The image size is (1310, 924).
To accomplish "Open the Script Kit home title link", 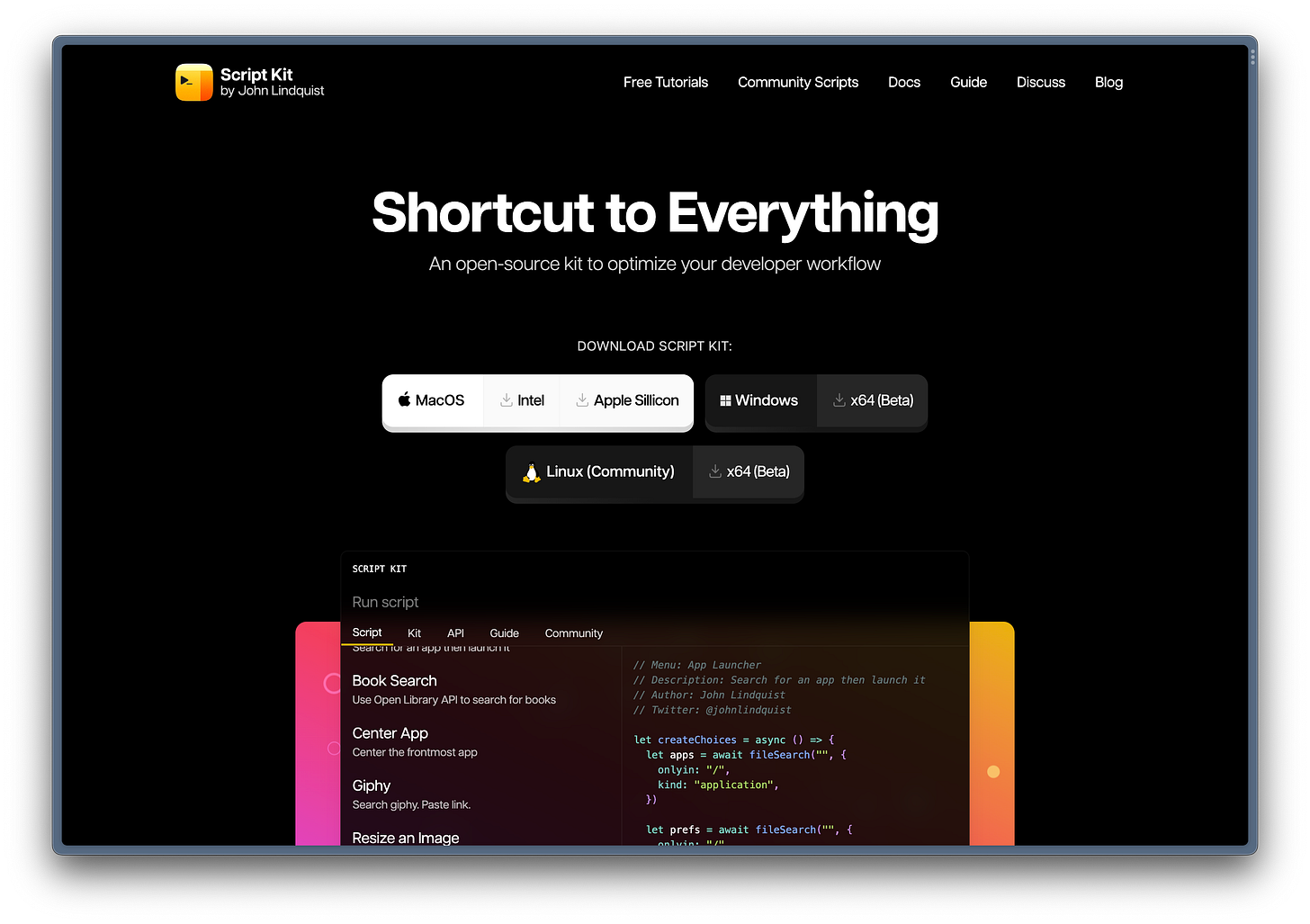I will [256, 75].
